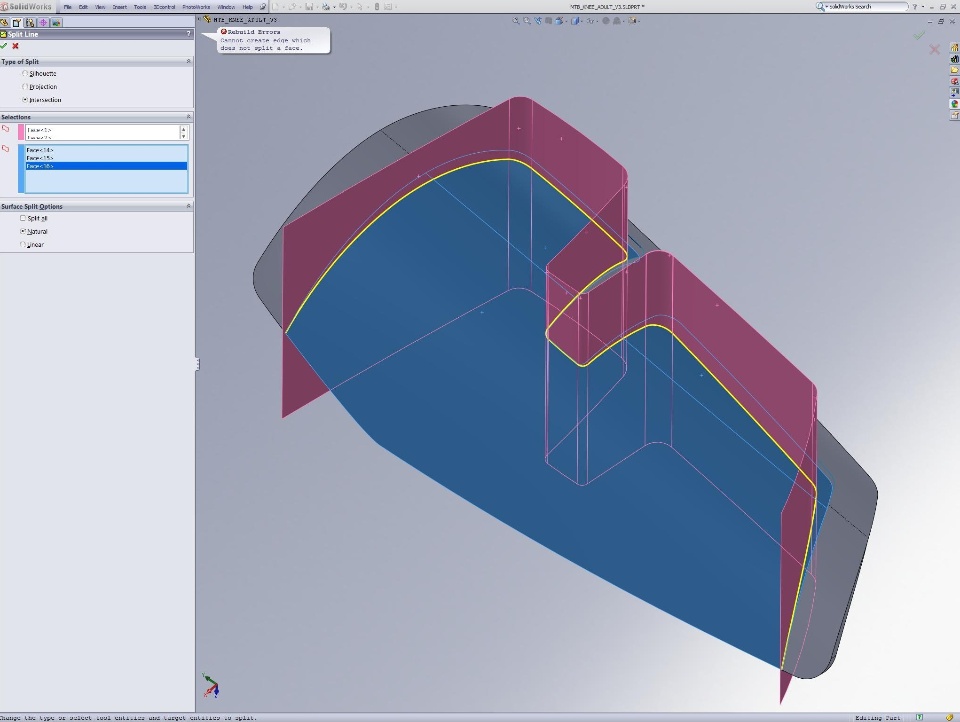Enable the Split all checkbox
Image resolution: width=960 pixels, height=722 pixels.
click(x=24, y=218)
